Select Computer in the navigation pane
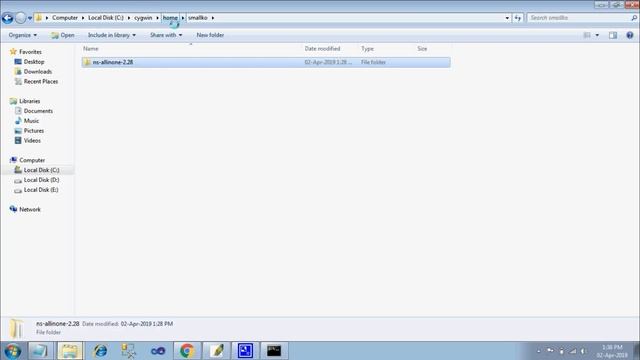The width and height of the screenshot is (640, 360). coord(32,160)
